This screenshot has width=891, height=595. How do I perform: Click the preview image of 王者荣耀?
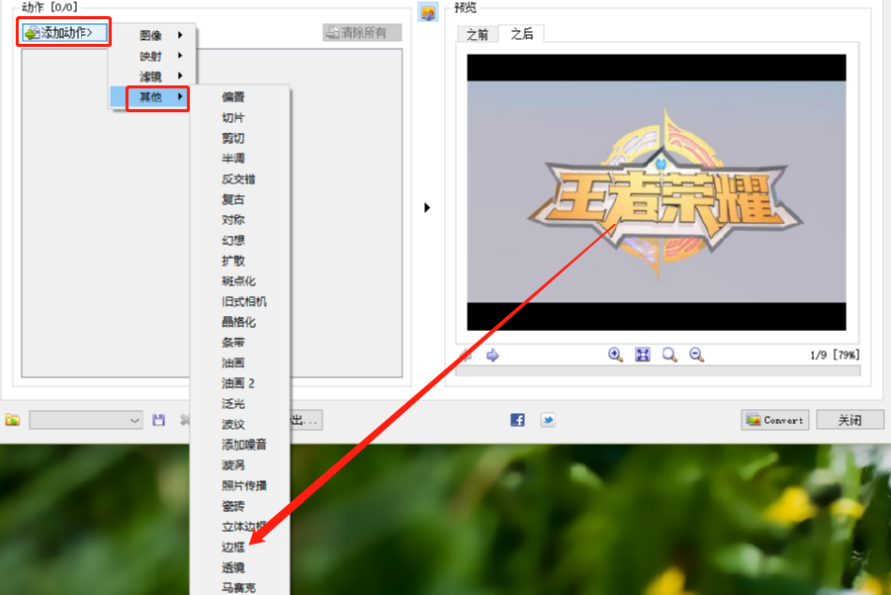[656, 192]
